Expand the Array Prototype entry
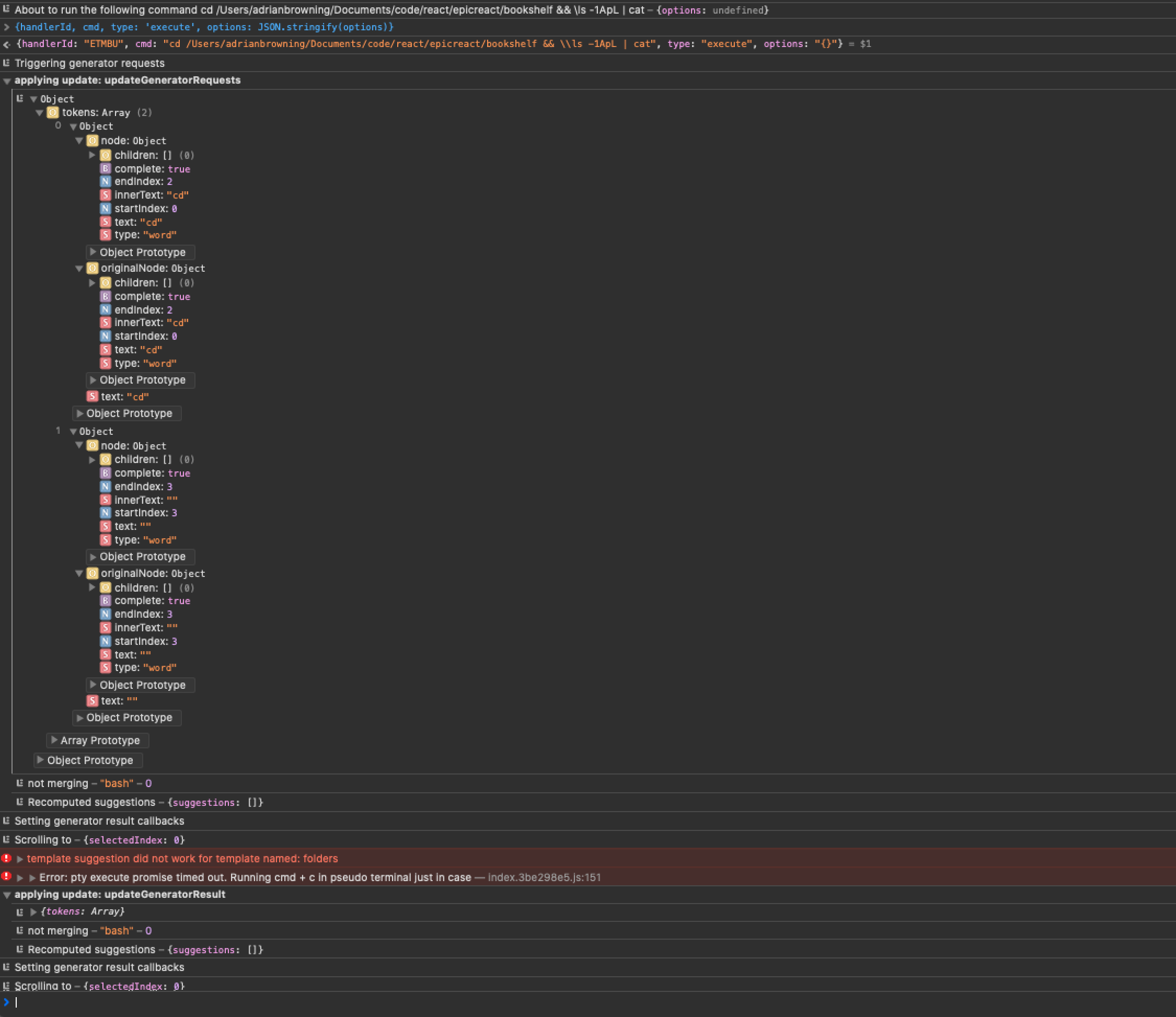The width and height of the screenshot is (1176, 1017). (x=54, y=740)
